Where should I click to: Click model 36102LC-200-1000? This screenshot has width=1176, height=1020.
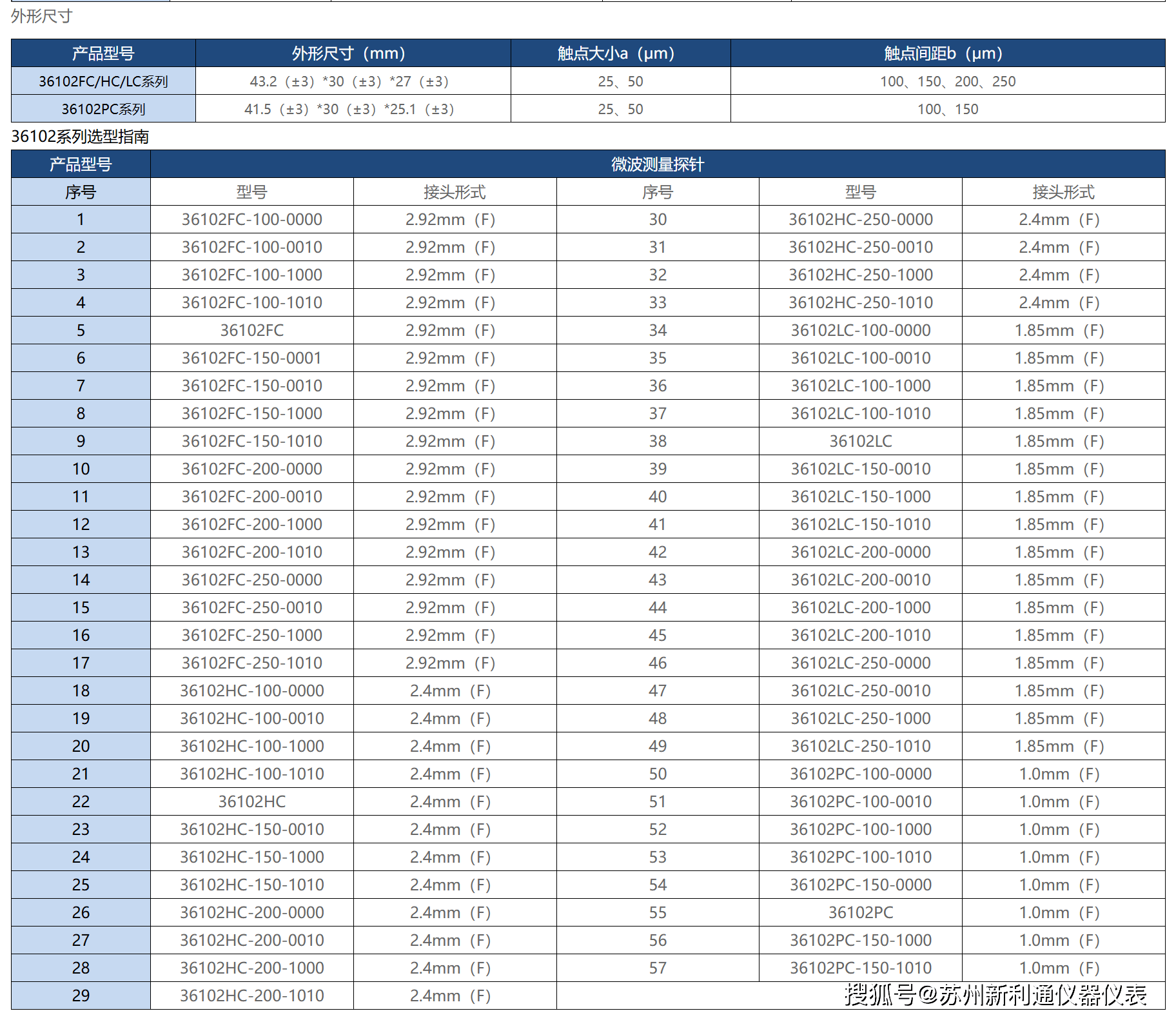click(x=861, y=607)
